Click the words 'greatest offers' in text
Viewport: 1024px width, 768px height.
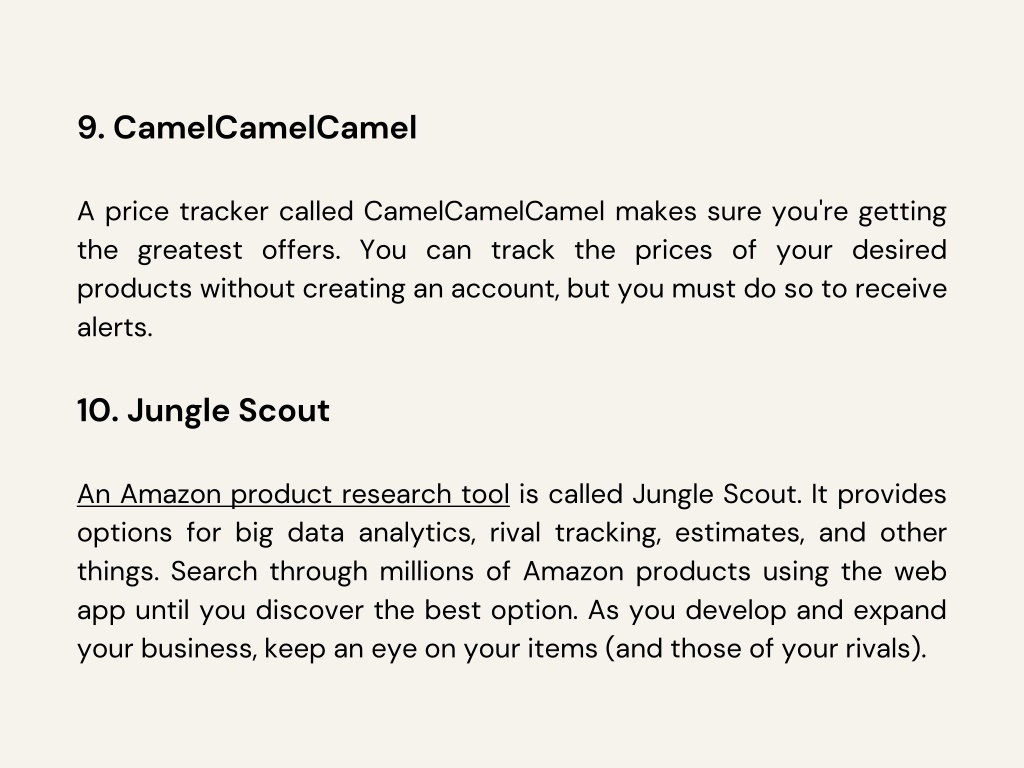pos(239,251)
